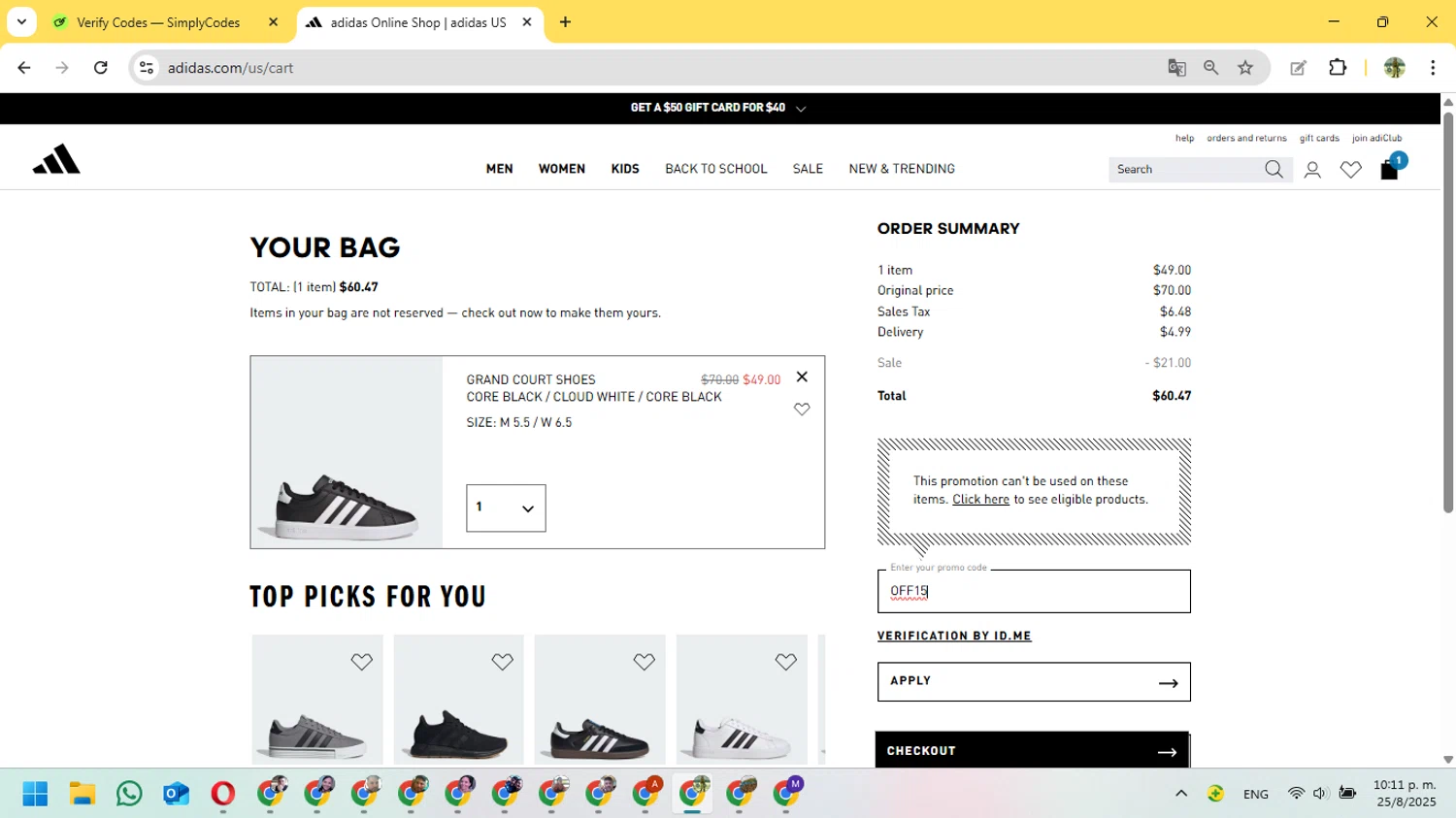Click the translate page icon
The image size is (1456, 818).
tap(1176, 68)
